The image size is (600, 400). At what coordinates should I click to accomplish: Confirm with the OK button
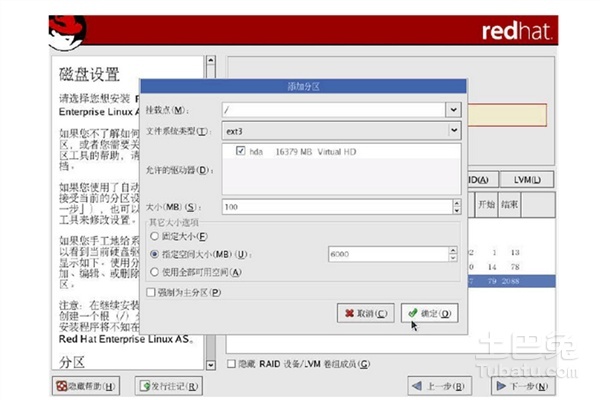point(429,313)
